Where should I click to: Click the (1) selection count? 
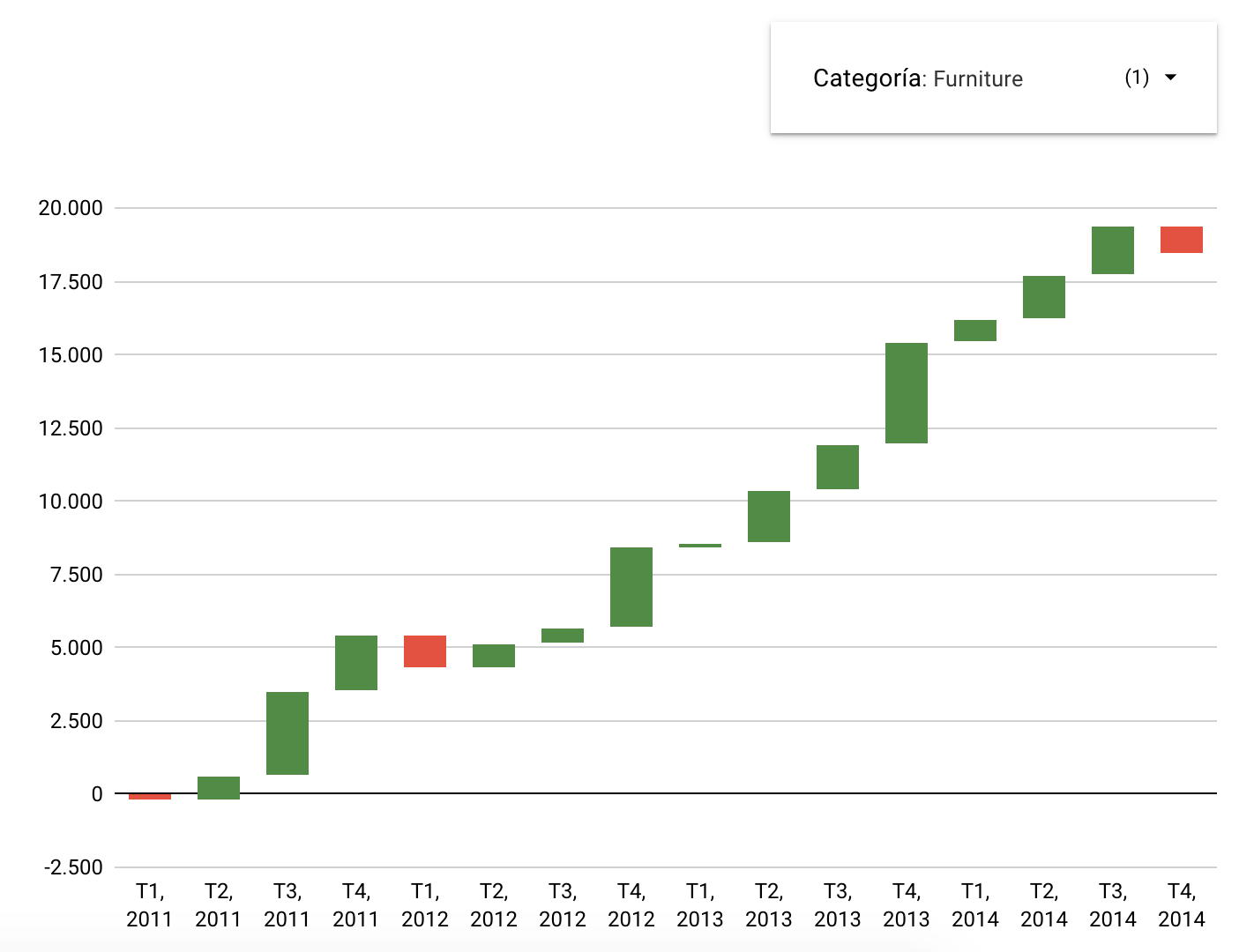pos(1137,78)
